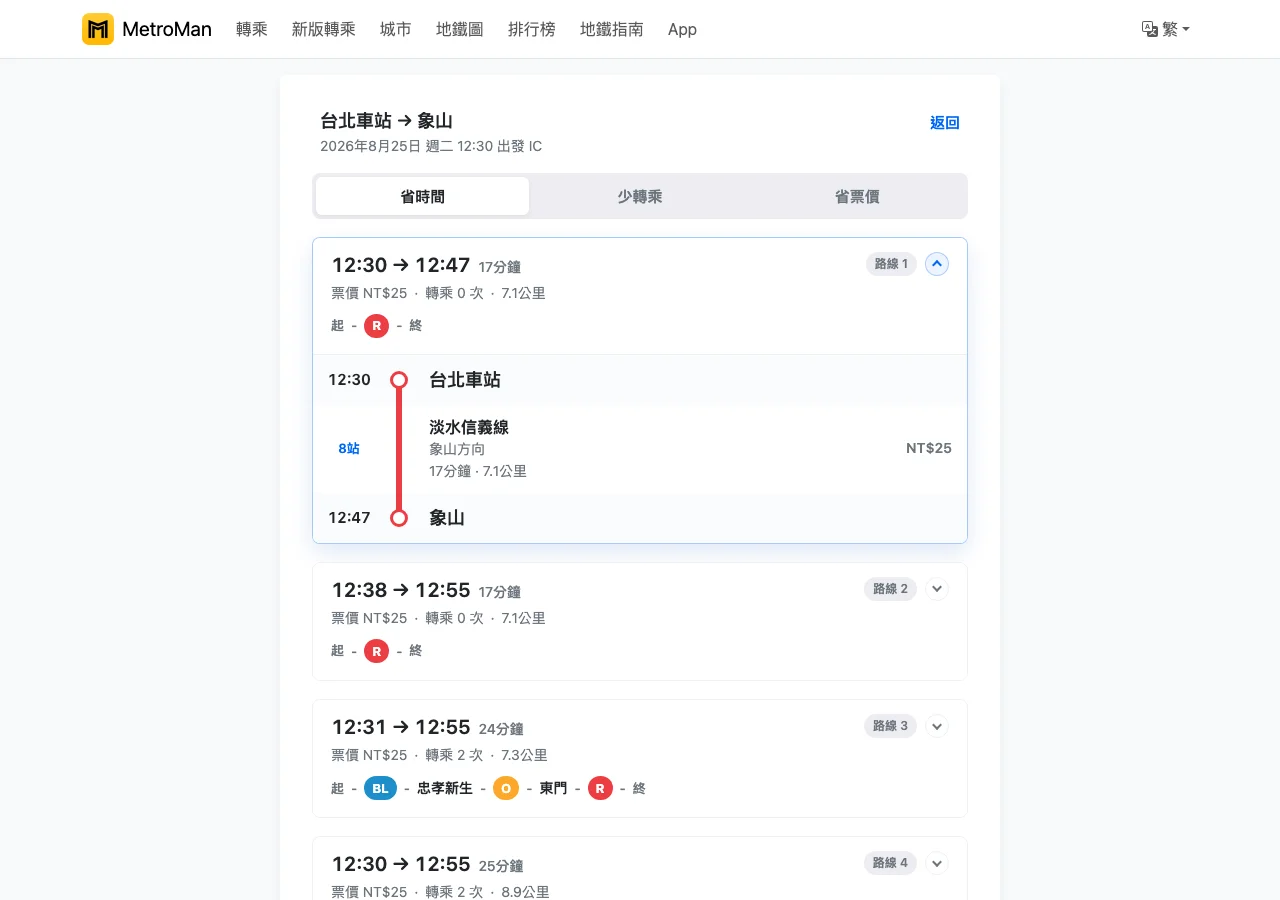Collapse 路線 1 with the chevron
The height and width of the screenshot is (900, 1280).
[x=937, y=264]
